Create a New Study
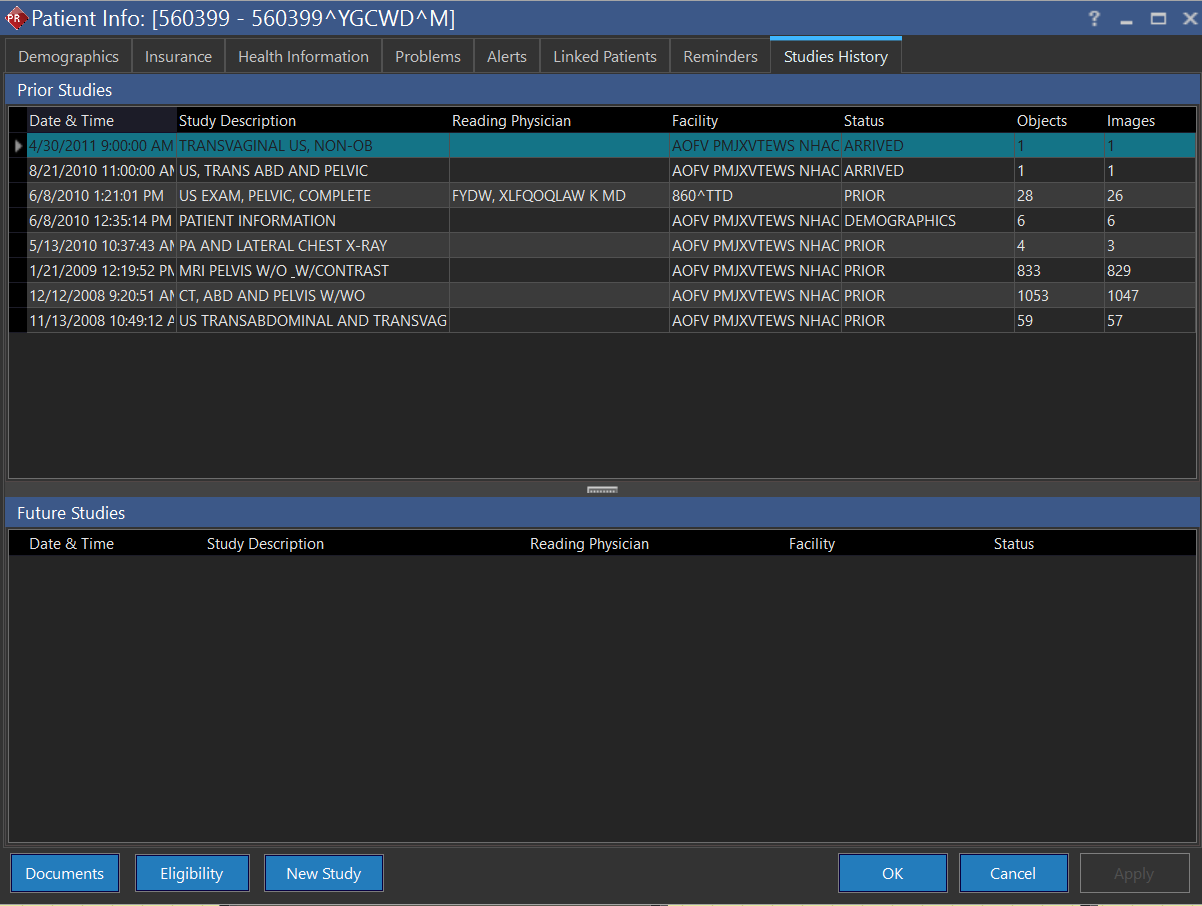 click(x=323, y=873)
